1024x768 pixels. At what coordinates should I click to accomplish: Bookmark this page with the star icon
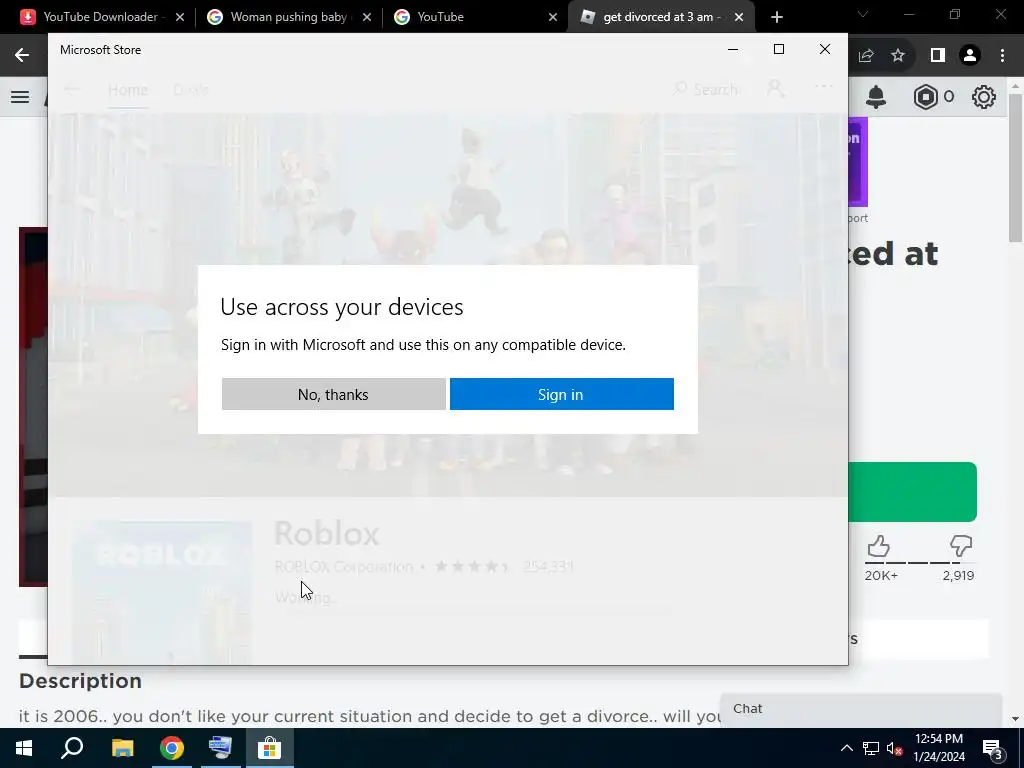pyautogui.click(x=898, y=56)
